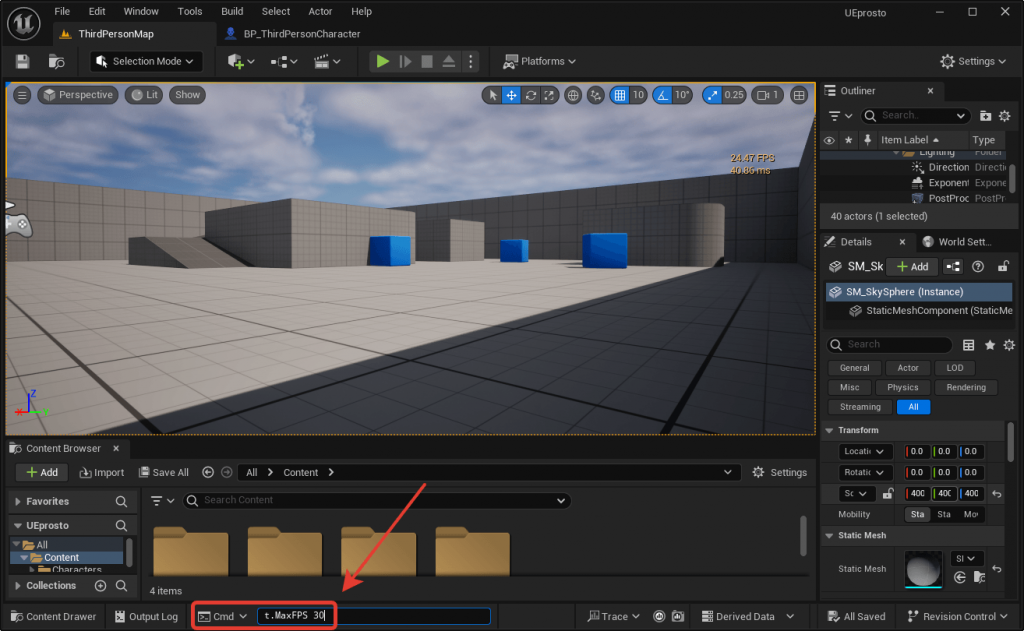Open the Cmd console type dropdown
Image resolution: width=1024 pixels, height=631 pixels.
(222, 616)
